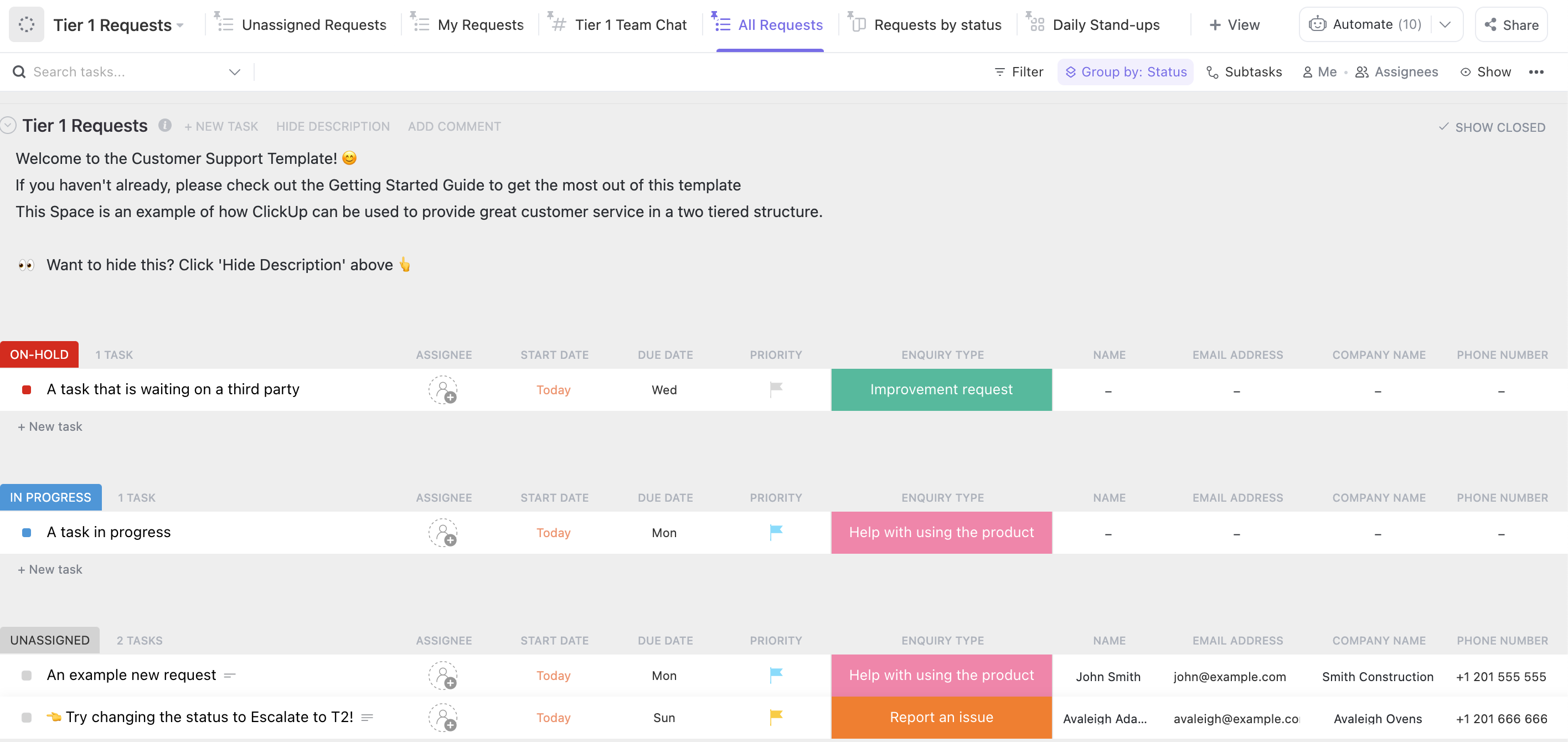The height and width of the screenshot is (742, 1568).
Task: Expand the Tier 1 Requests title dropdown
Action: click(179, 25)
